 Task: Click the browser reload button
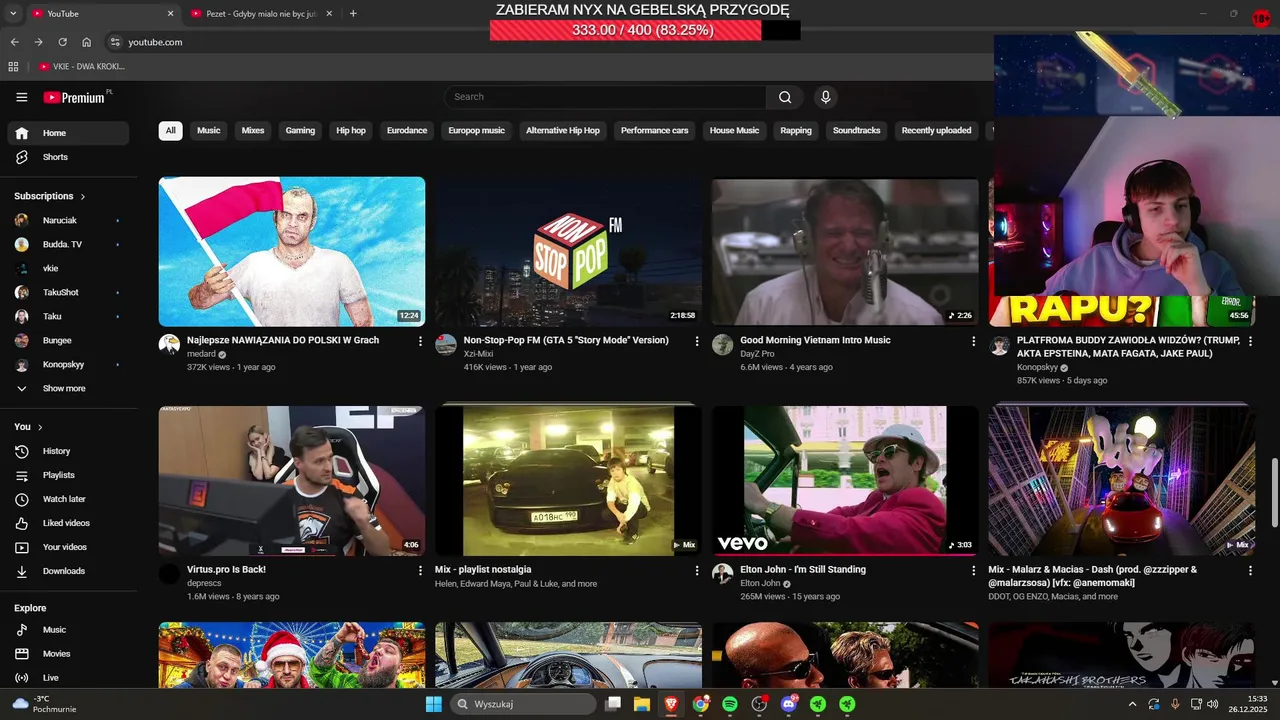click(62, 42)
